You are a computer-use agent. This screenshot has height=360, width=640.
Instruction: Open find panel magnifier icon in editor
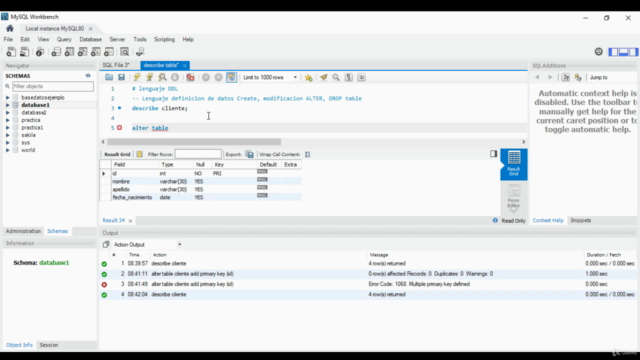[336, 77]
